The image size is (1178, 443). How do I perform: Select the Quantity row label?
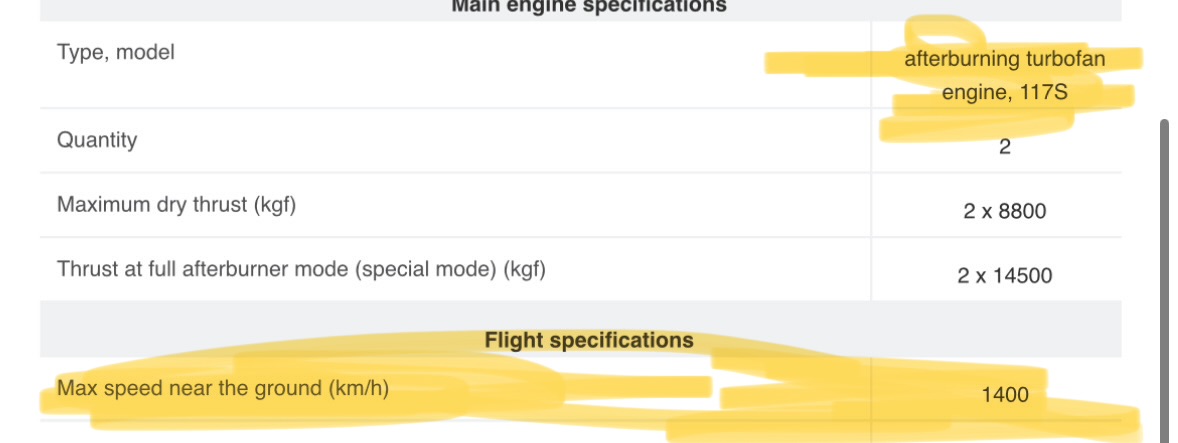coord(97,140)
